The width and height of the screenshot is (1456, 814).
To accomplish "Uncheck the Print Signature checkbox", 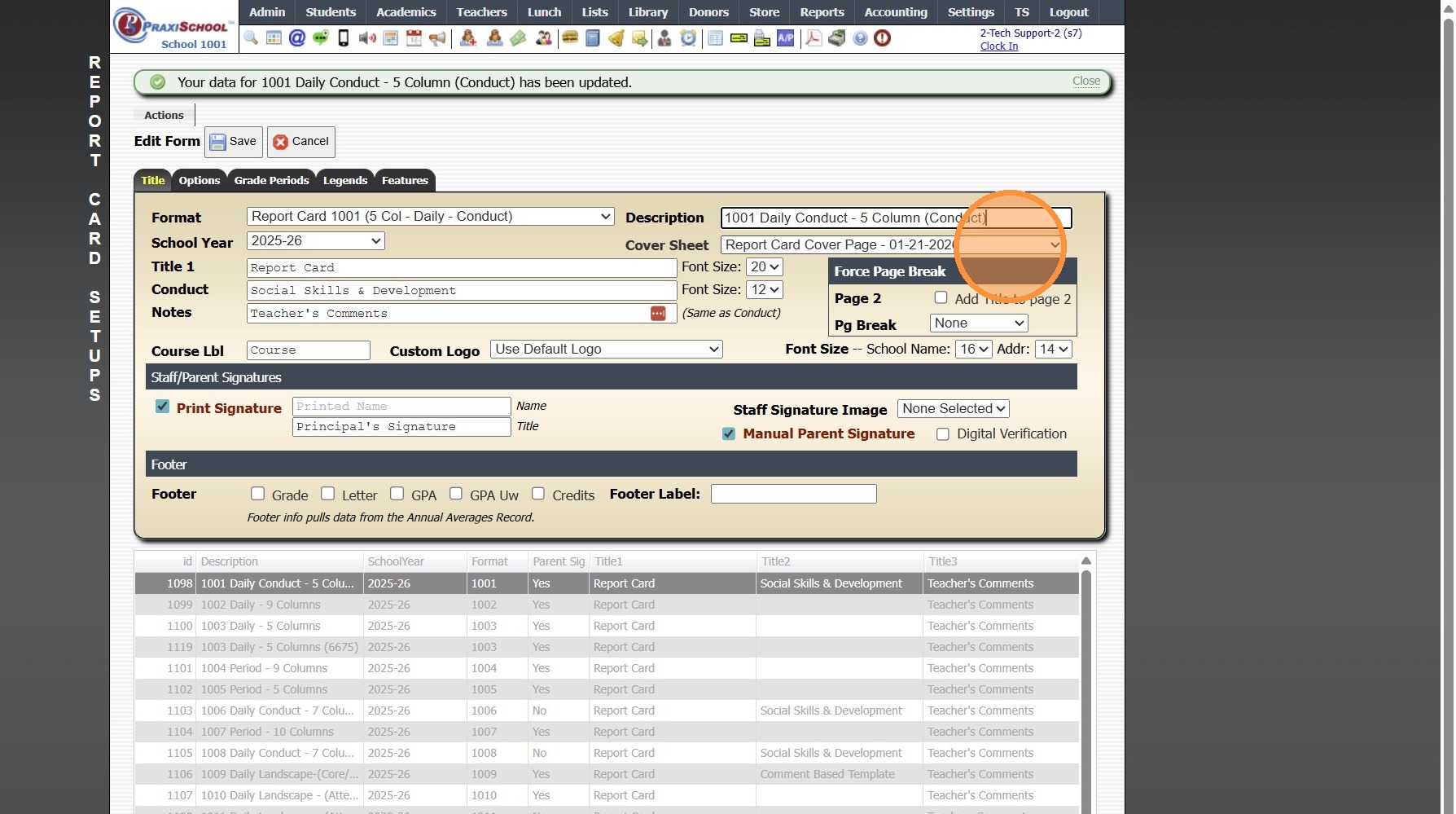I will [x=163, y=407].
